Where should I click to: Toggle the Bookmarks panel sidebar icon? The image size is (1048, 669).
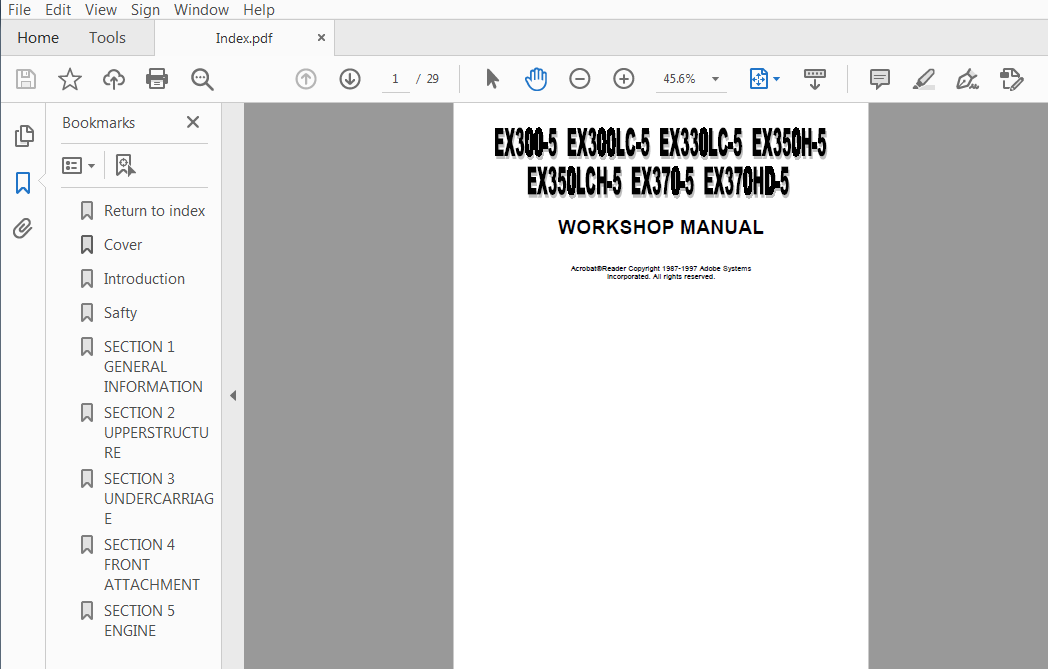coord(23,182)
